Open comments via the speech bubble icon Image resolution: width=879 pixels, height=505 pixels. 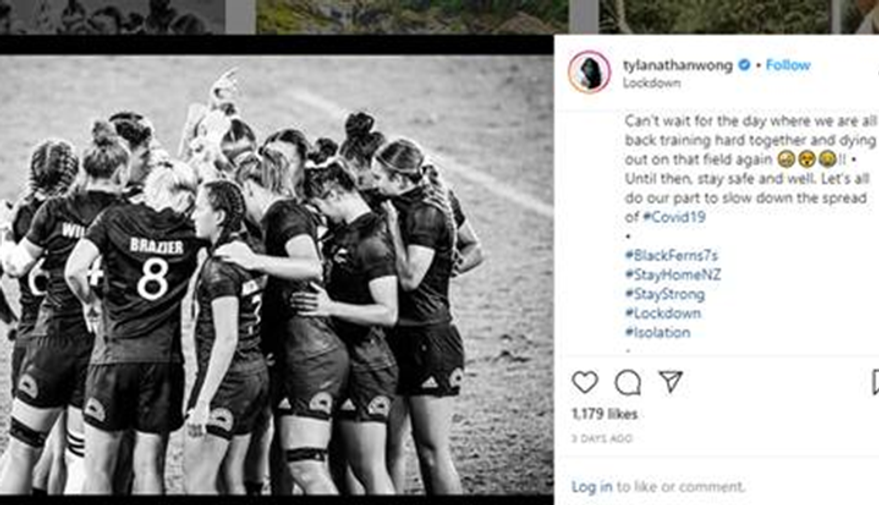click(x=627, y=383)
